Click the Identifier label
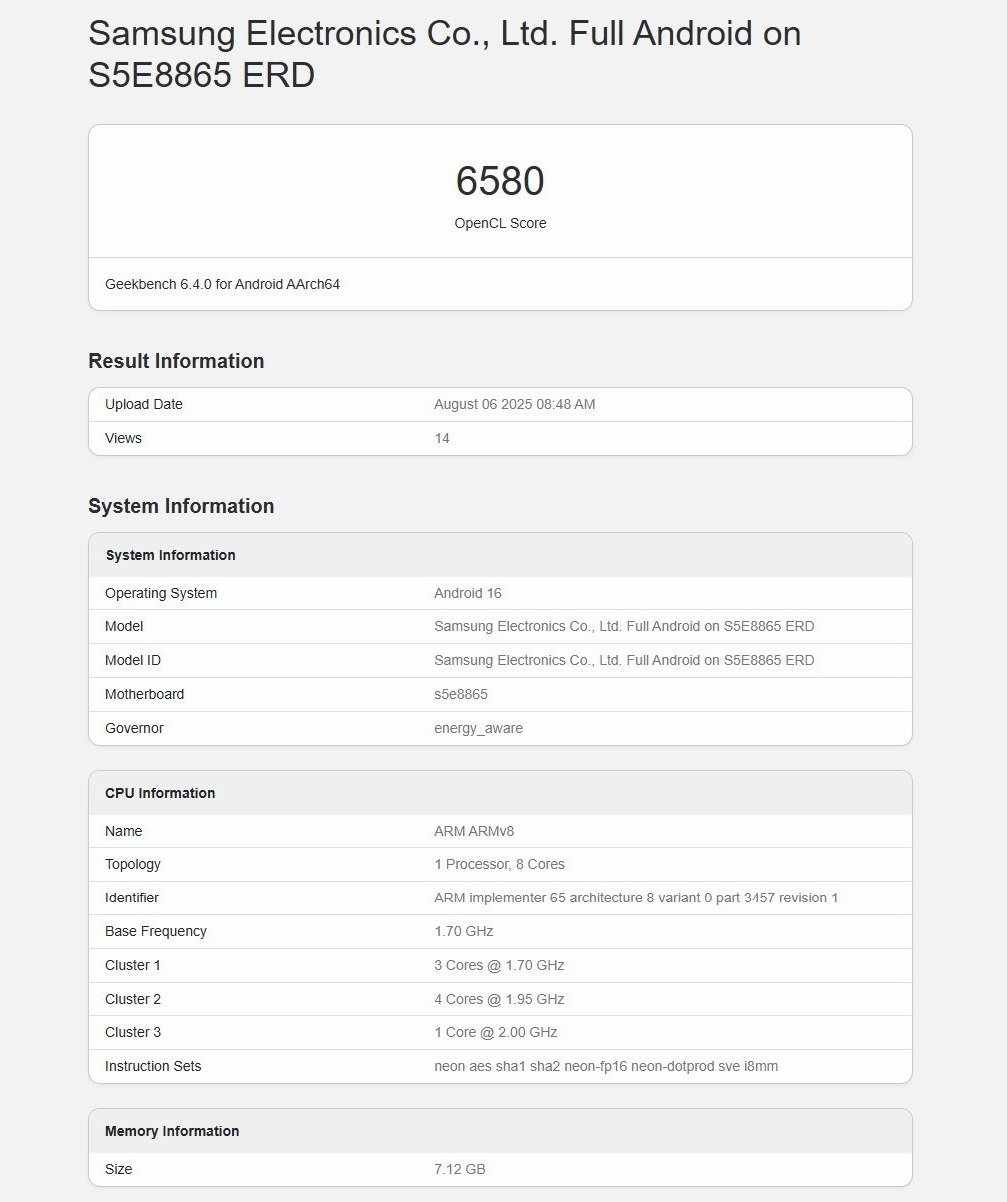Screen dimensions: 1007x1202 [x=132, y=898]
